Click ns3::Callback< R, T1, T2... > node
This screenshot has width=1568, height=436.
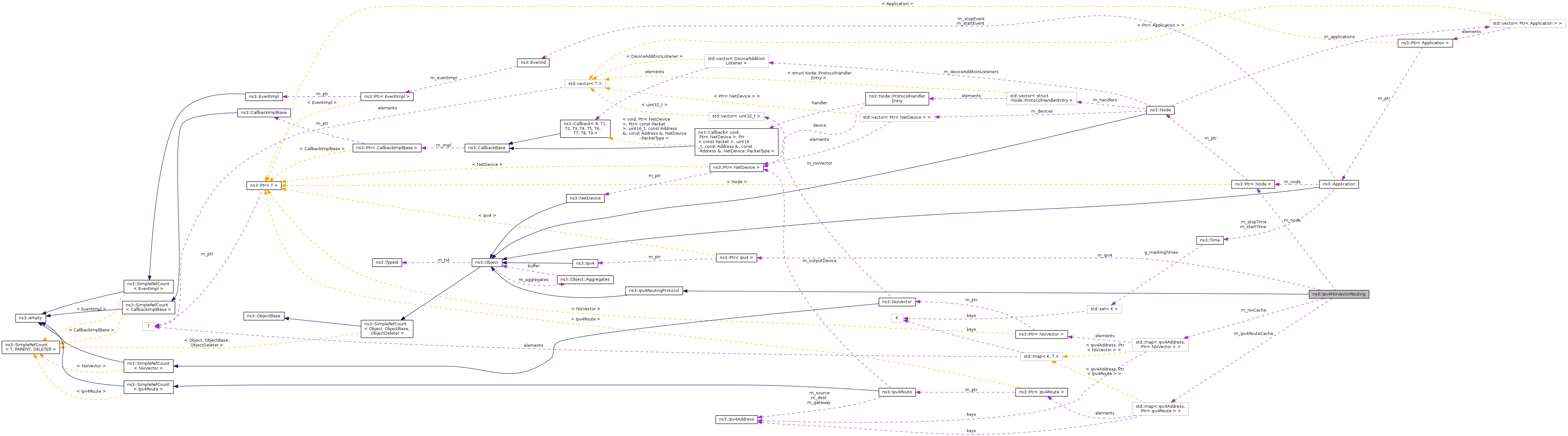coord(585,129)
